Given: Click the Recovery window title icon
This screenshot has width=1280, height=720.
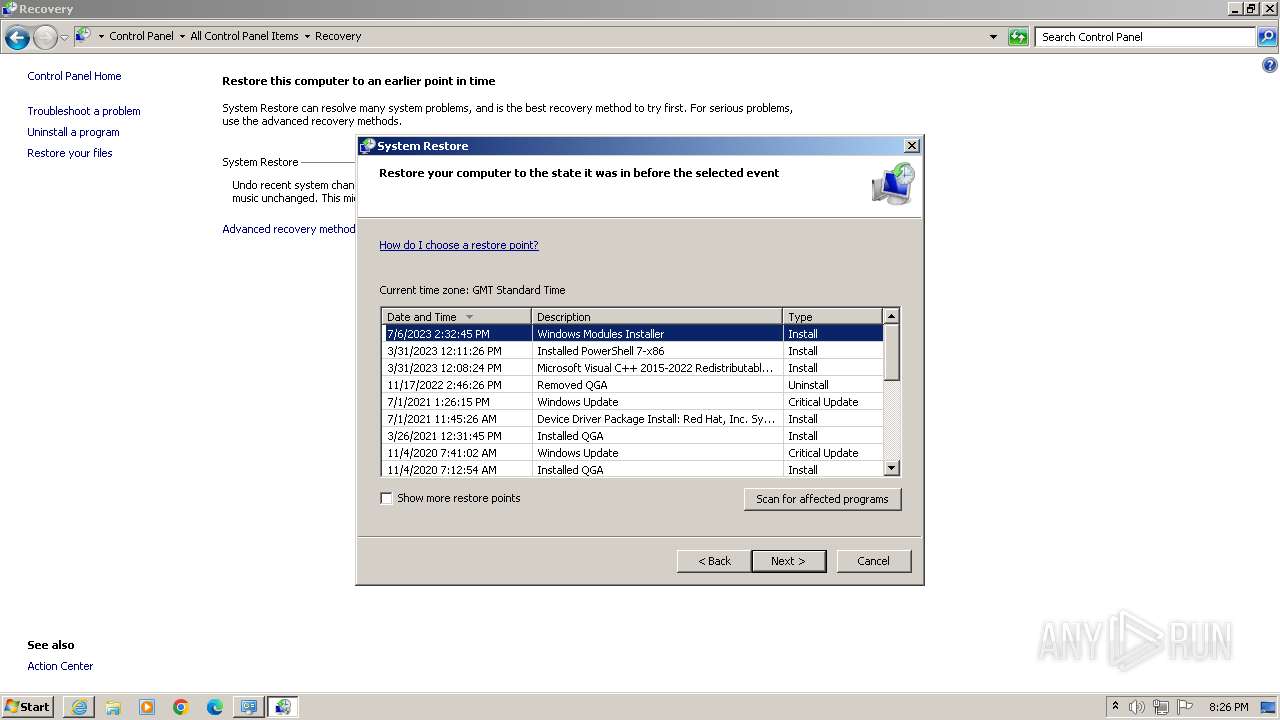Looking at the screenshot, I should (x=10, y=8).
